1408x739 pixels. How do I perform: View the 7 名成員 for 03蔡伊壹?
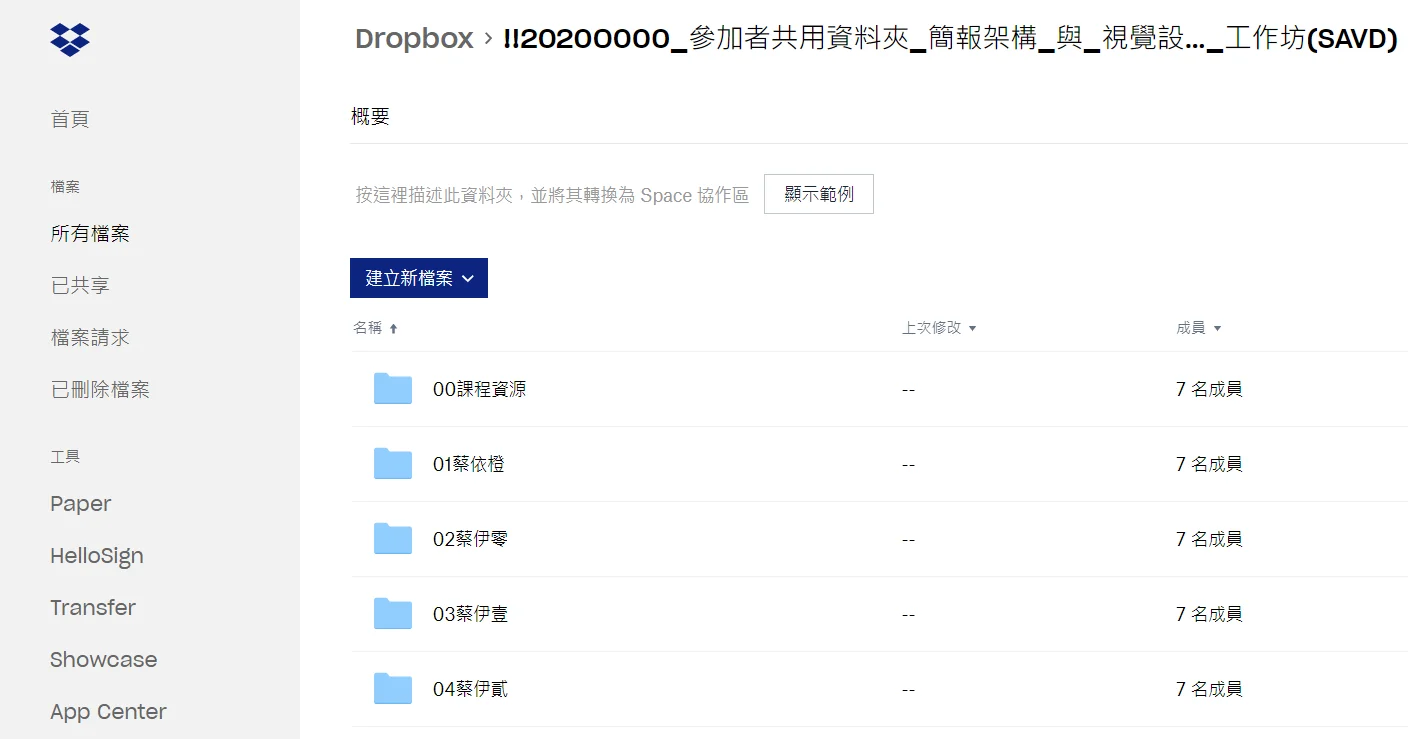pyautogui.click(x=1209, y=614)
